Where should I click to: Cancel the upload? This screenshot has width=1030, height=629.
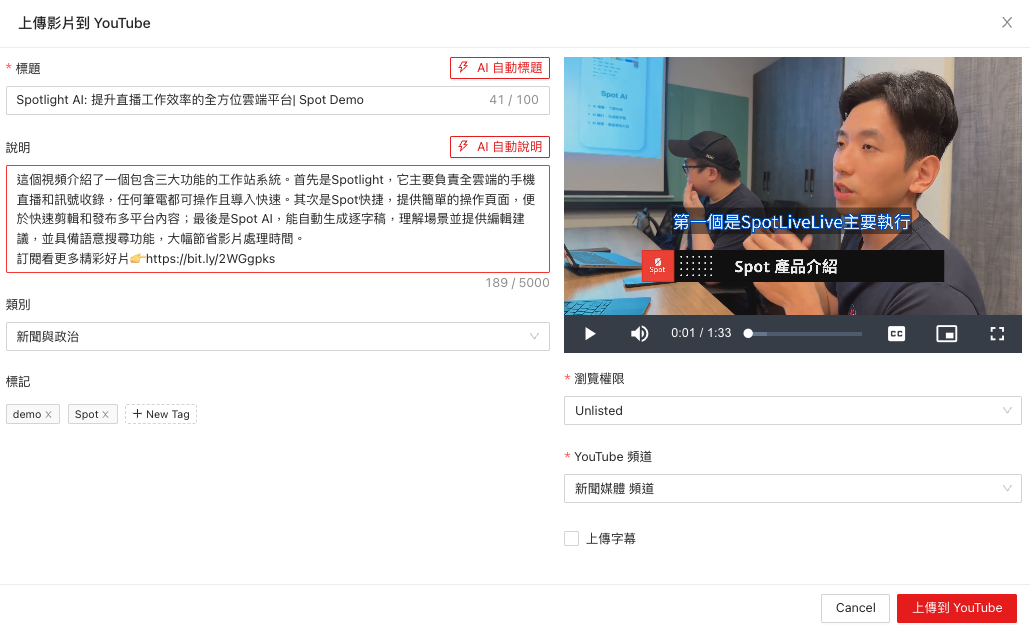[x=855, y=608]
